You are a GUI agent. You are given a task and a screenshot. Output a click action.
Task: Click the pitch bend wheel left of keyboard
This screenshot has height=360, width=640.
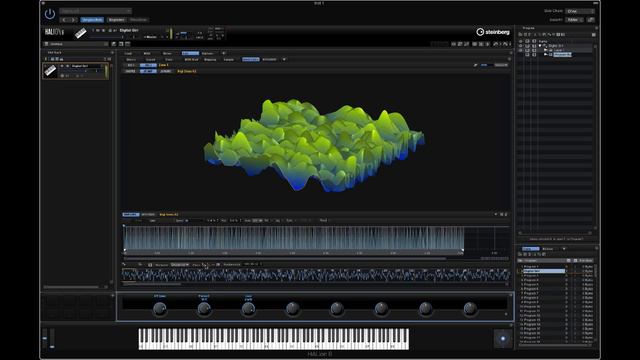pos(45,338)
